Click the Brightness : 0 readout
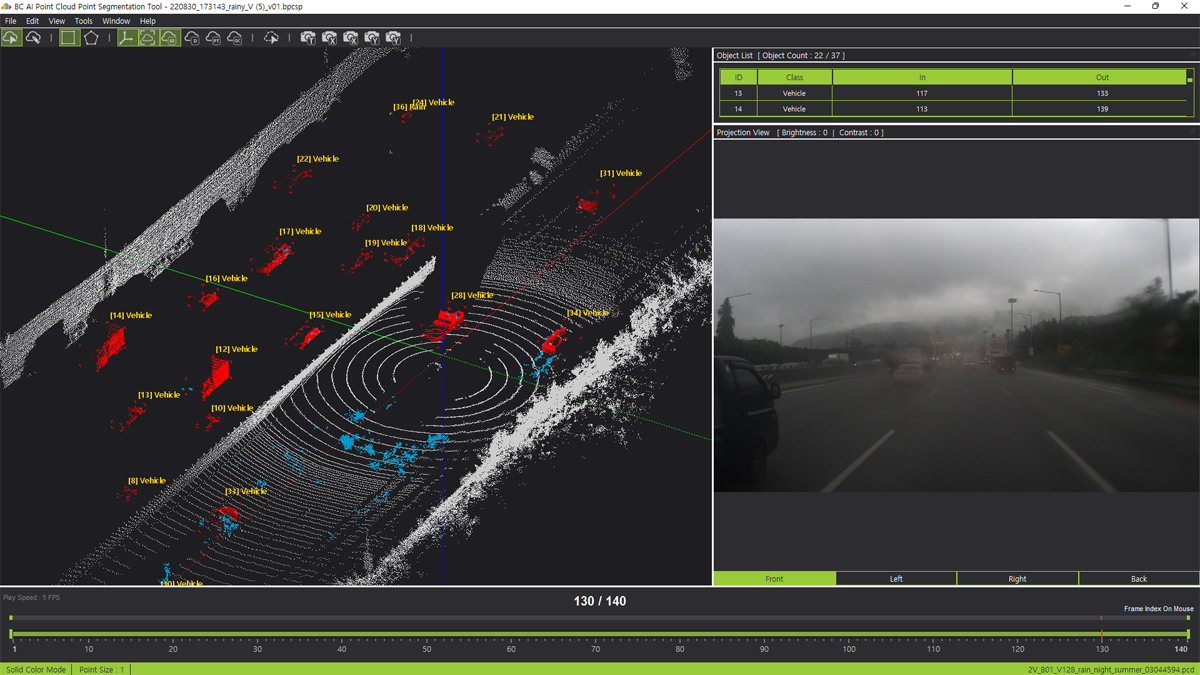This screenshot has height=675, width=1200. [x=805, y=133]
